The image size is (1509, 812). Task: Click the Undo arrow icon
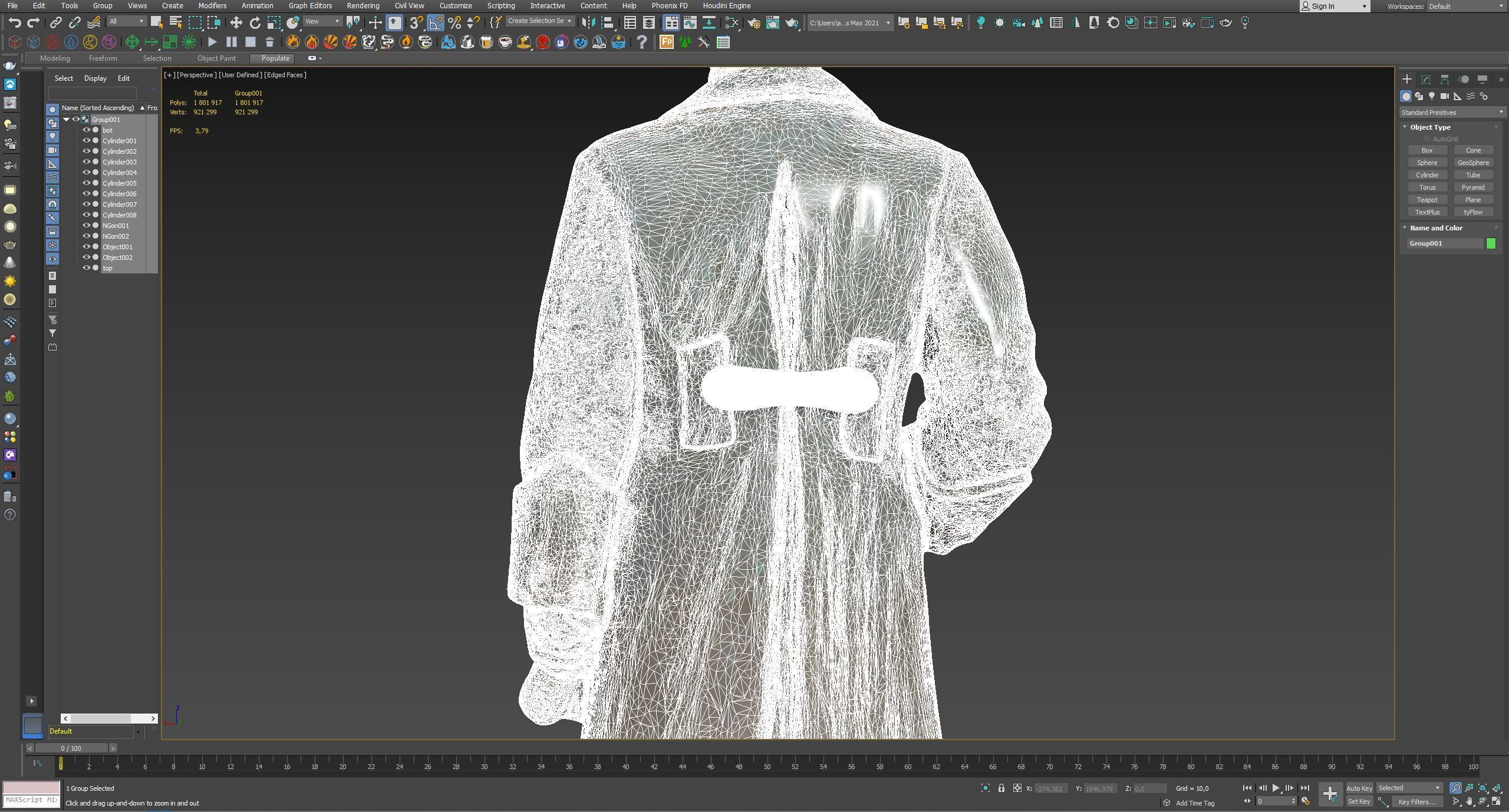tap(15, 23)
